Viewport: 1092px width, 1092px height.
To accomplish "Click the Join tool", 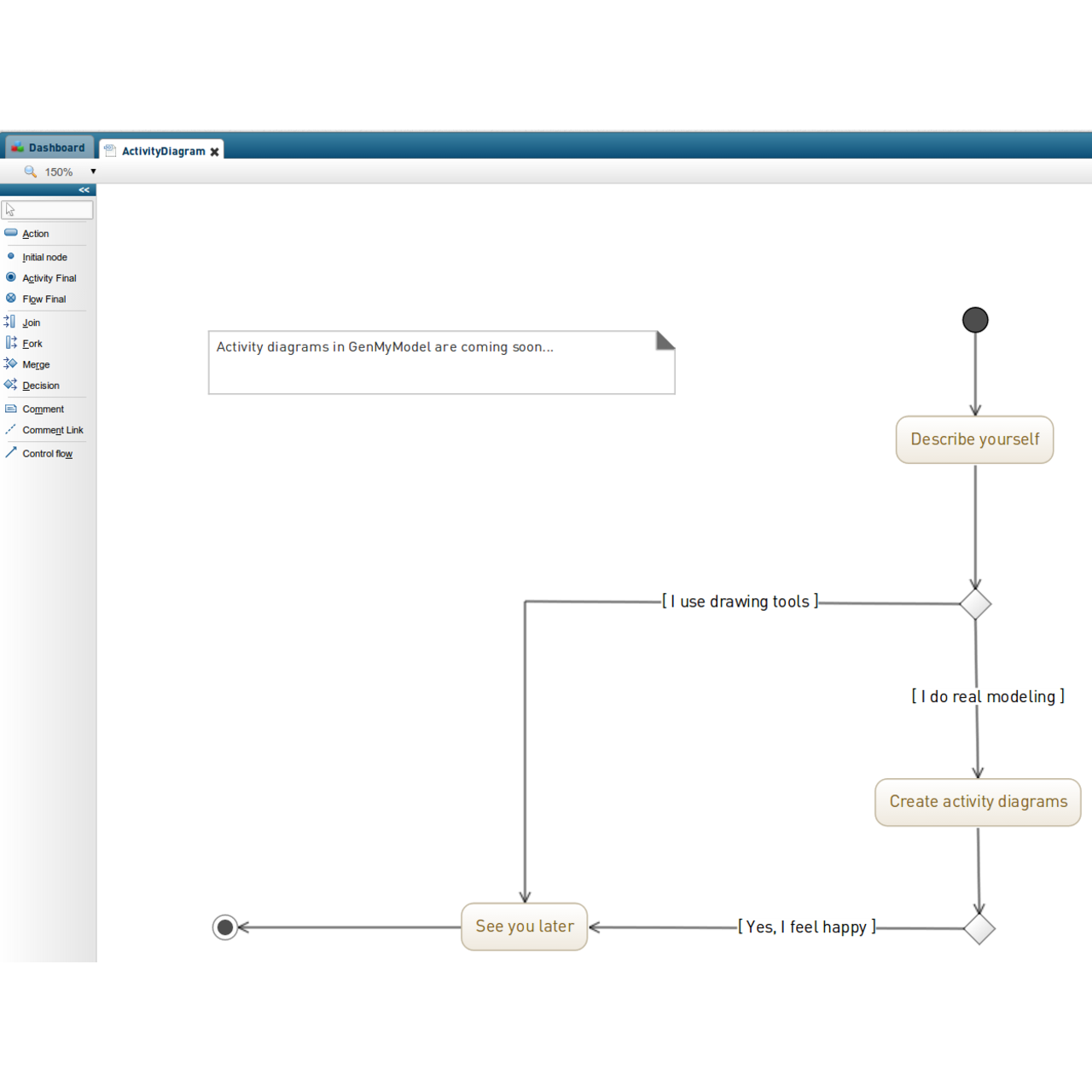I will point(31,322).
